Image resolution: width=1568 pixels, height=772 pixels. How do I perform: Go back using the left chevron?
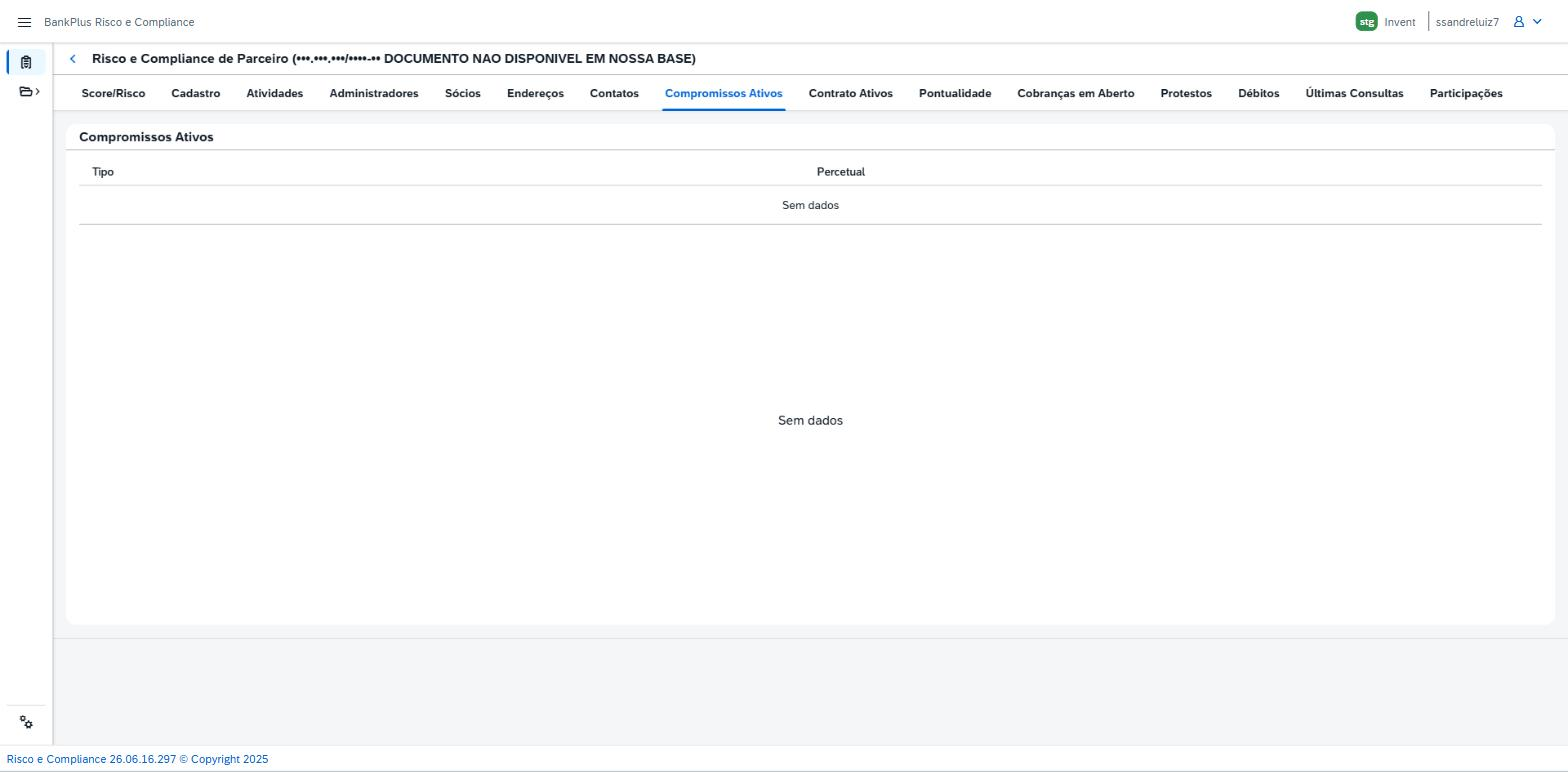[72, 59]
